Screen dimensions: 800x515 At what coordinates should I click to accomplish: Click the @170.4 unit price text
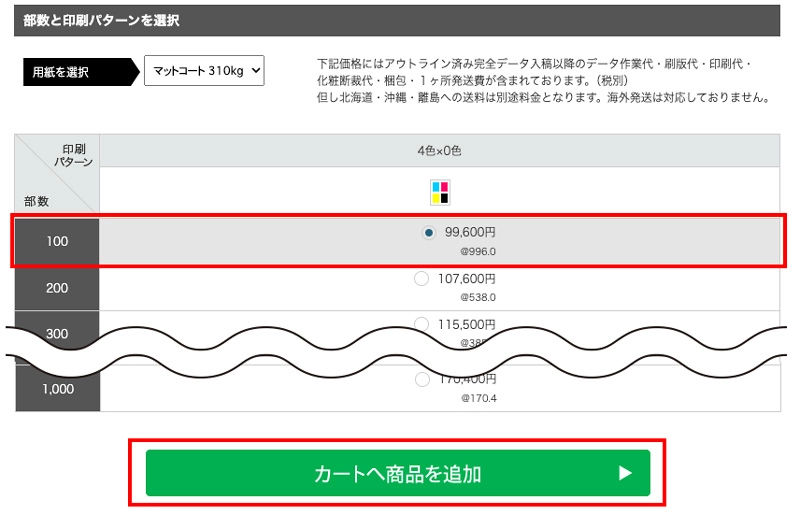478,398
